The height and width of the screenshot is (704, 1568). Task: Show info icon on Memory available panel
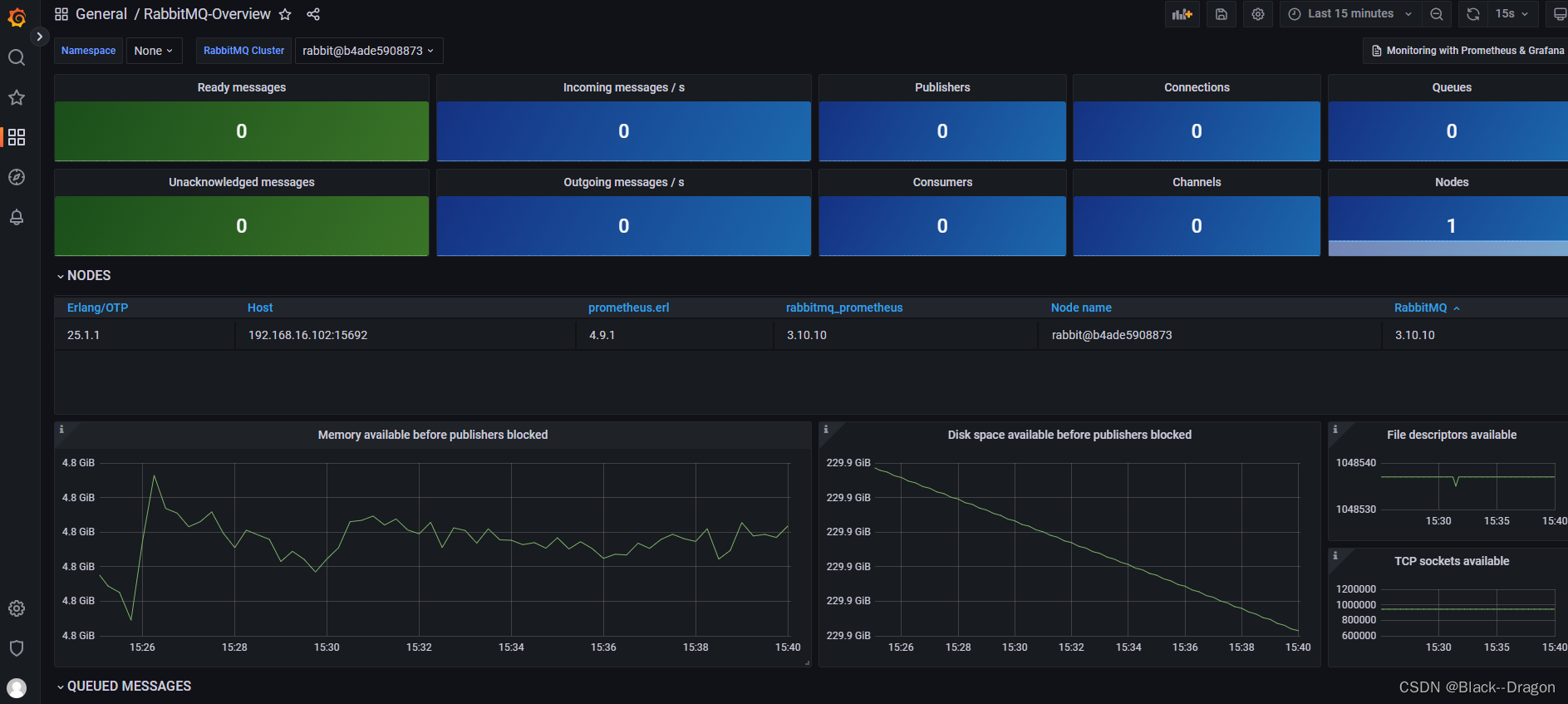click(x=61, y=430)
